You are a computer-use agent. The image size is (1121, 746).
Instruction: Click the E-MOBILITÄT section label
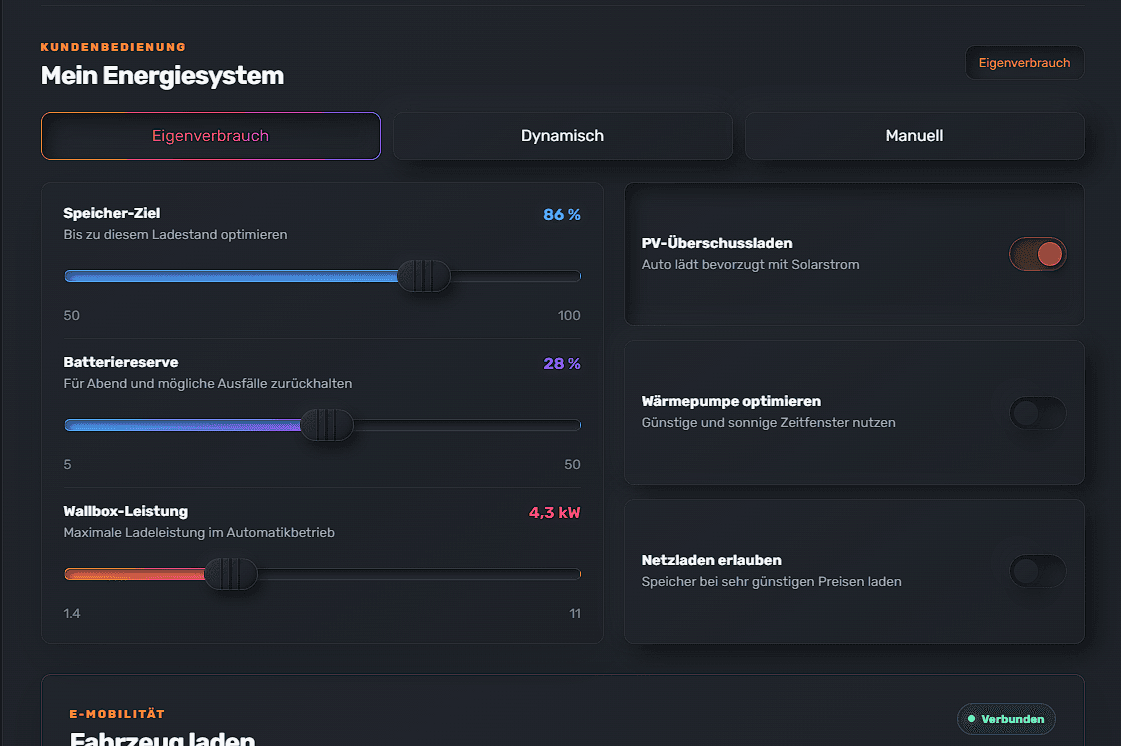[x=117, y=714]
